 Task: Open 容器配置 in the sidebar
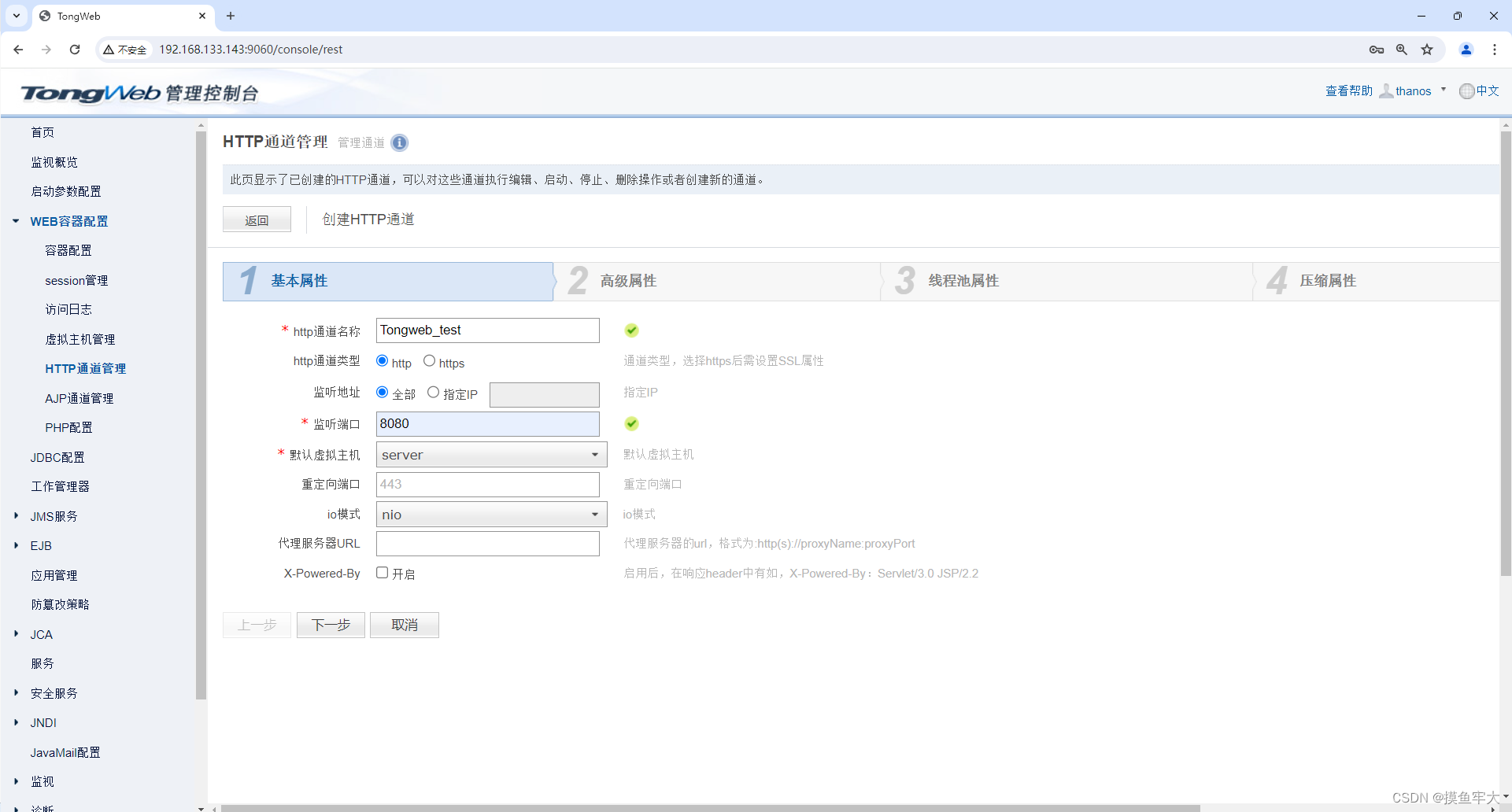pos(68,250)
